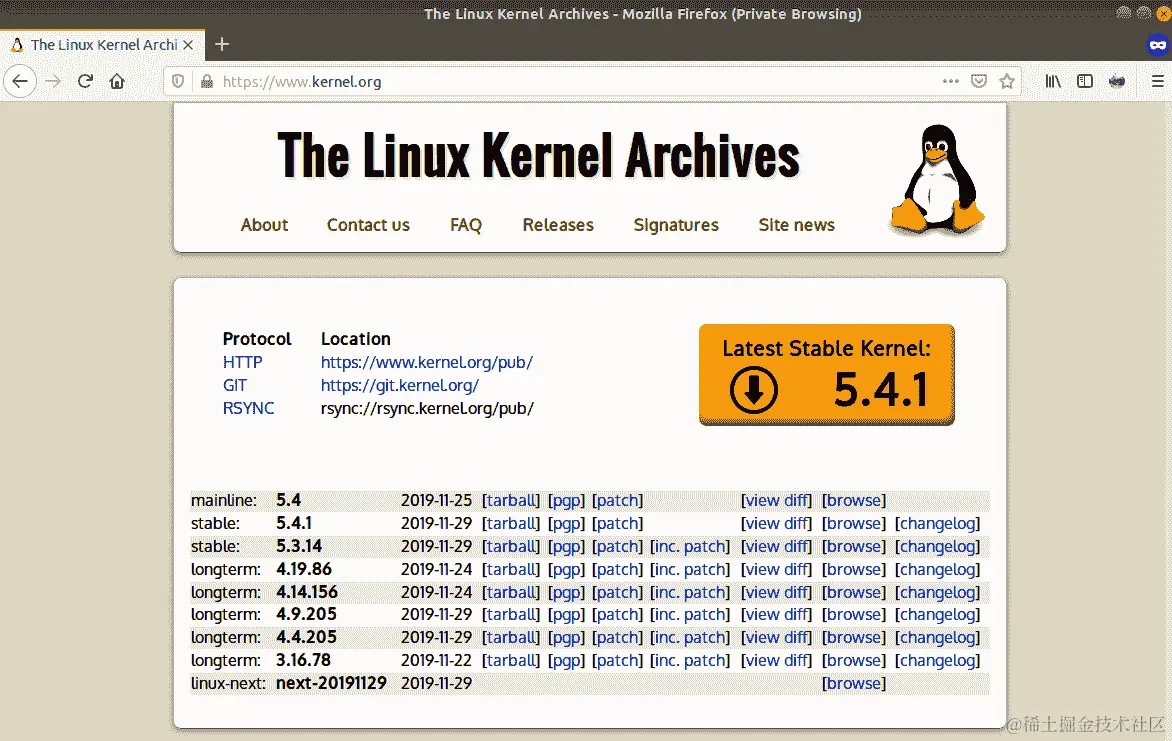Image resolution: width=1172 pixels, height=741 pixels.
Task: Open the Library icon
Action: [1053, 82]
